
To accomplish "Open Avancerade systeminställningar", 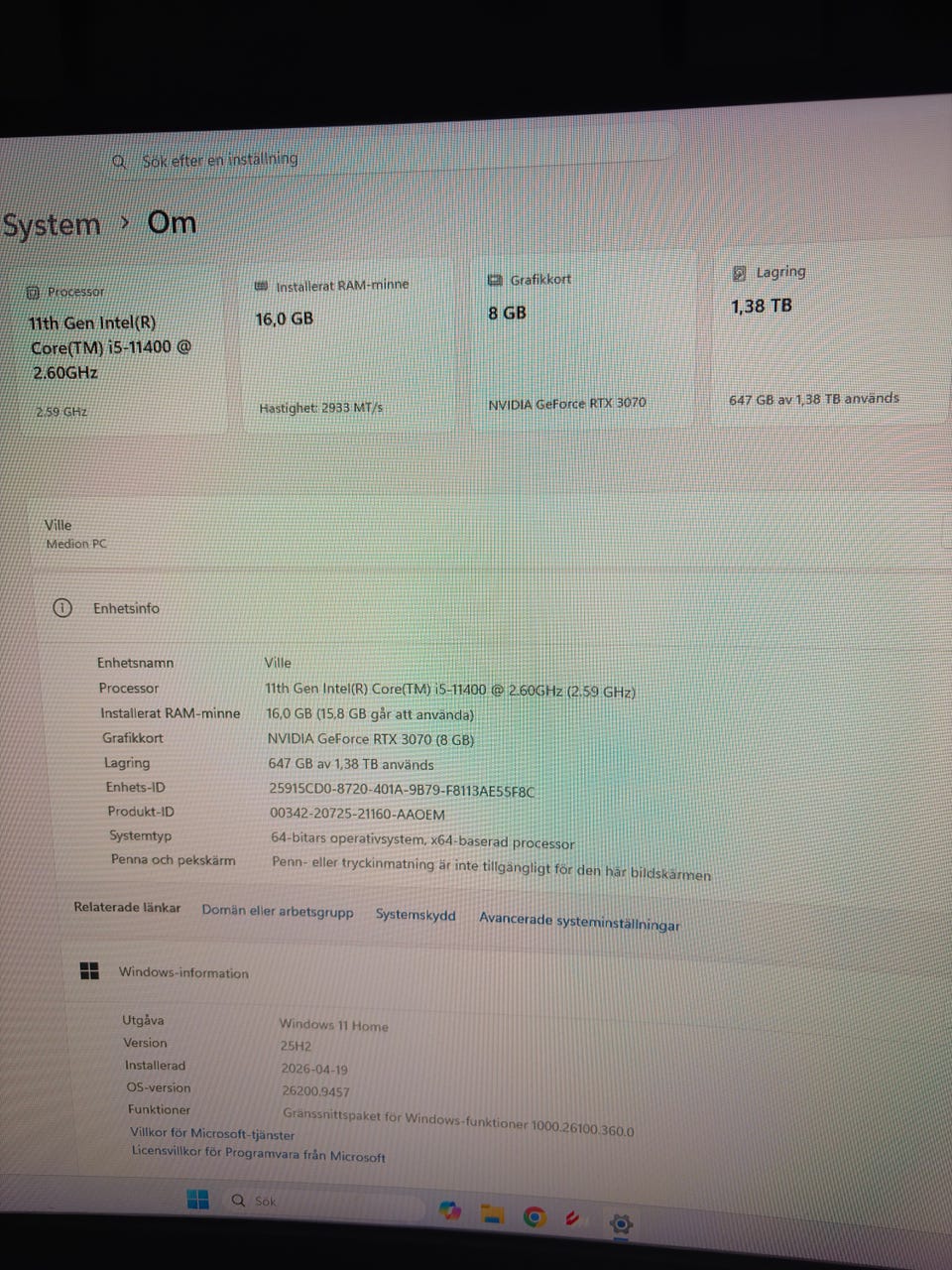I will tap(579, 922).
